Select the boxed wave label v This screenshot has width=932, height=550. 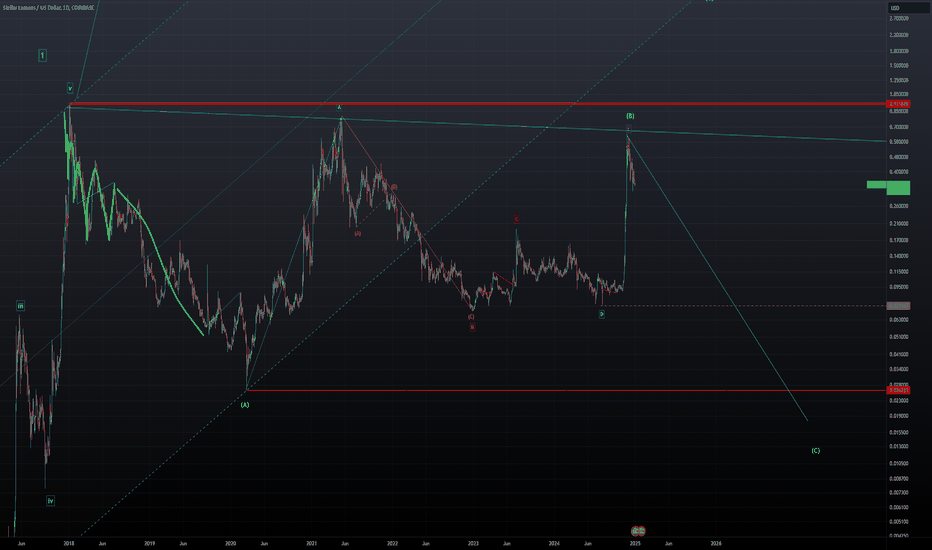coord(70,88)
